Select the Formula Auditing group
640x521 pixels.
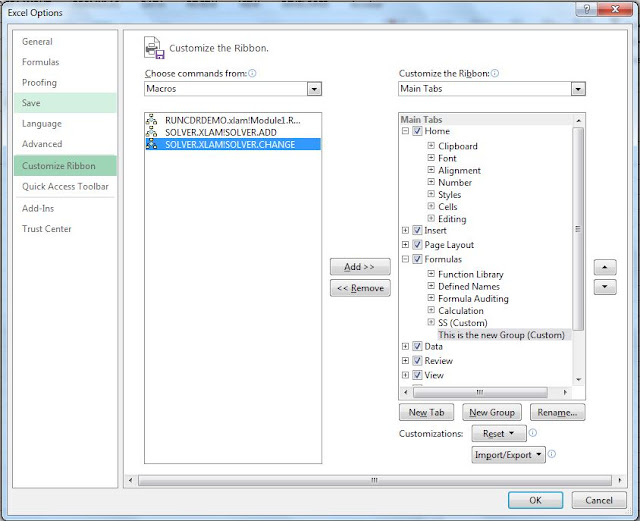(x=473, y=298)
